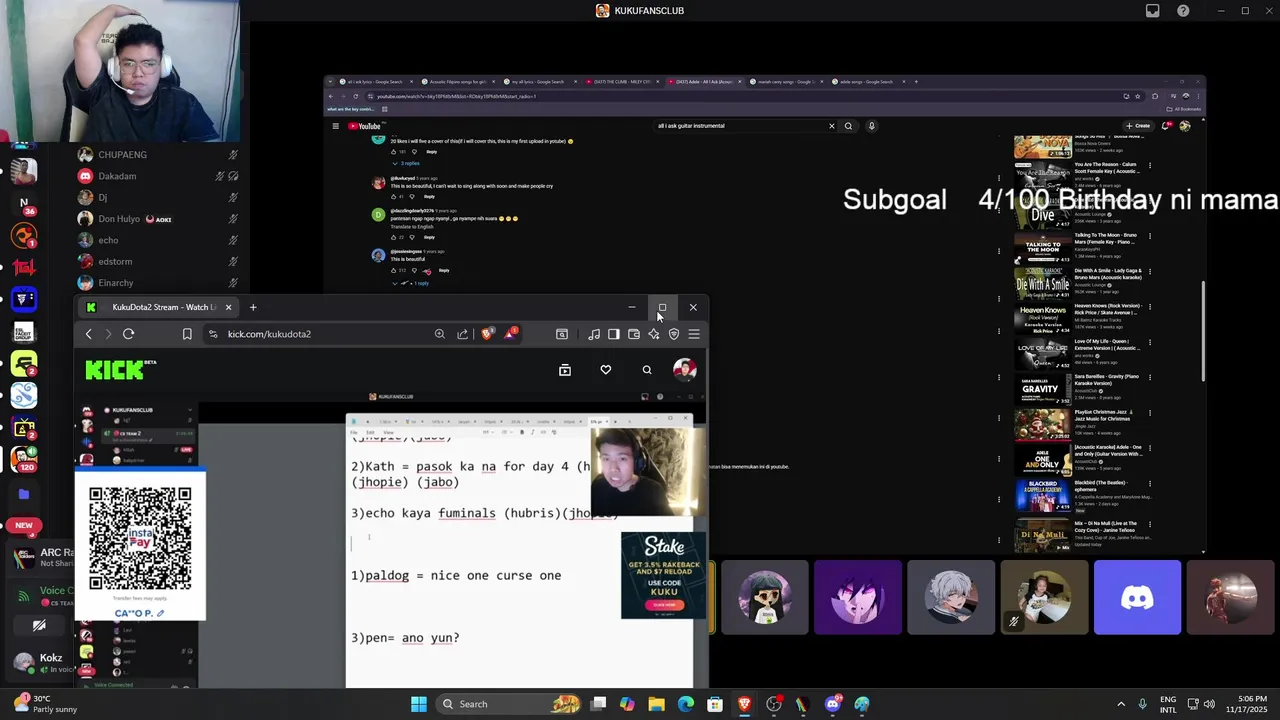Open the Stake promo banner
This screenshot has height=720, width=1280.
point(663,575)
